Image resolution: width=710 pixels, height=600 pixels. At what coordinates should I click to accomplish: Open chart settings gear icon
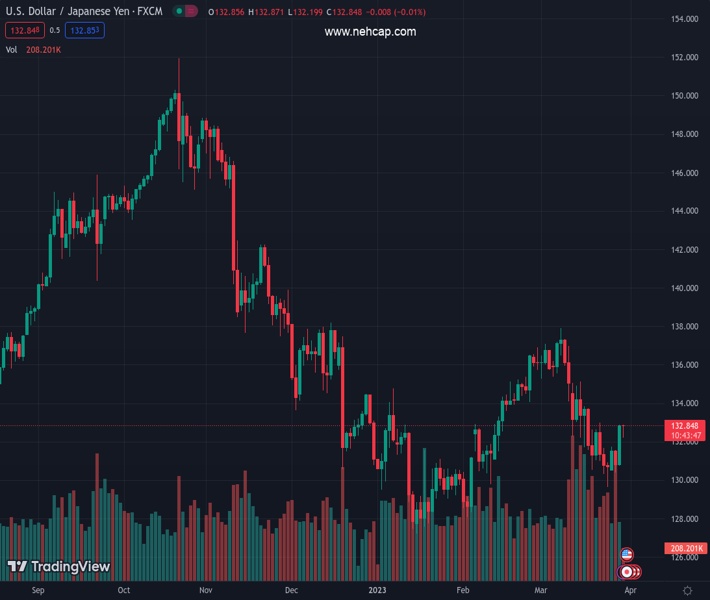686,591
